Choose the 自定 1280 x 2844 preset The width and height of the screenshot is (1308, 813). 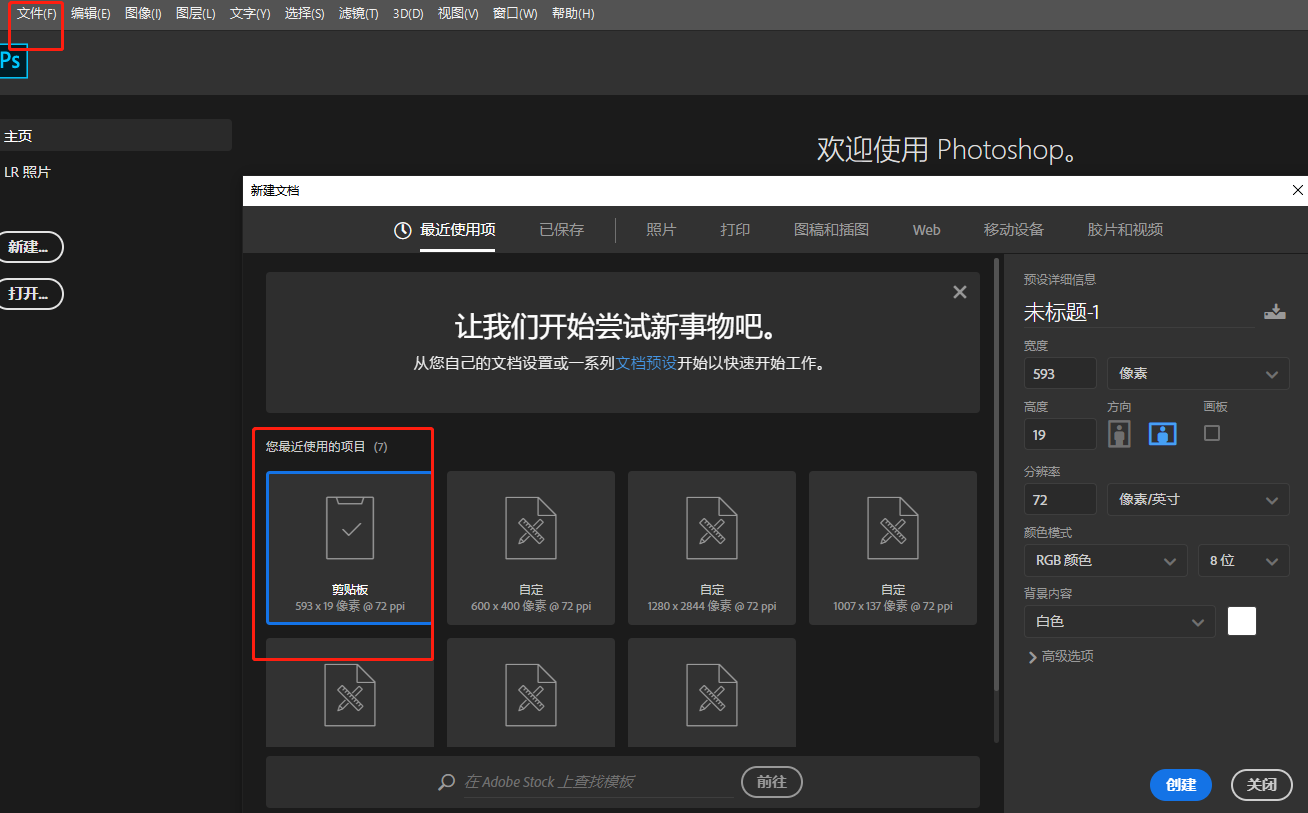(712, 548)
